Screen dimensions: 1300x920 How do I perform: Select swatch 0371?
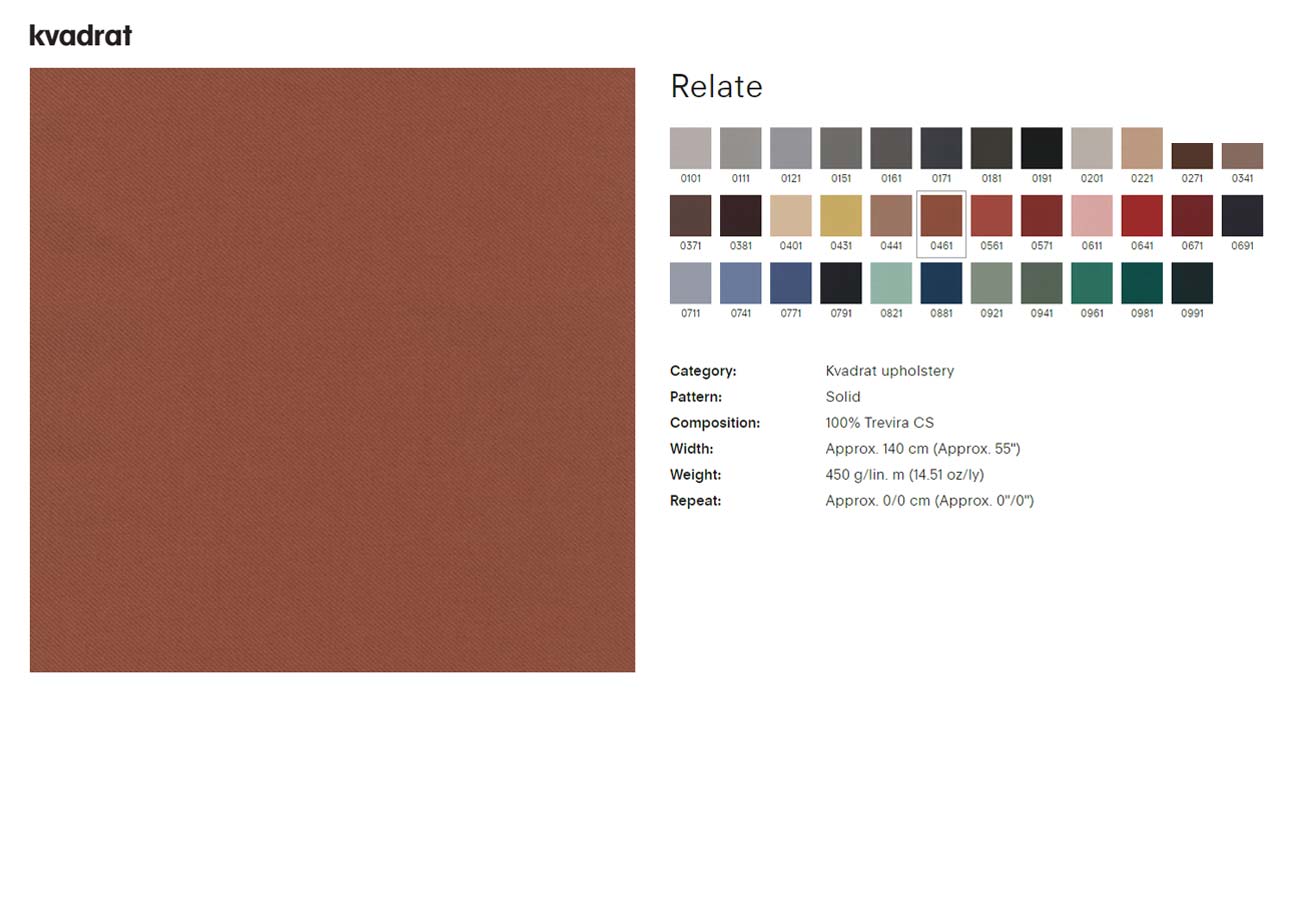point(691,216)
